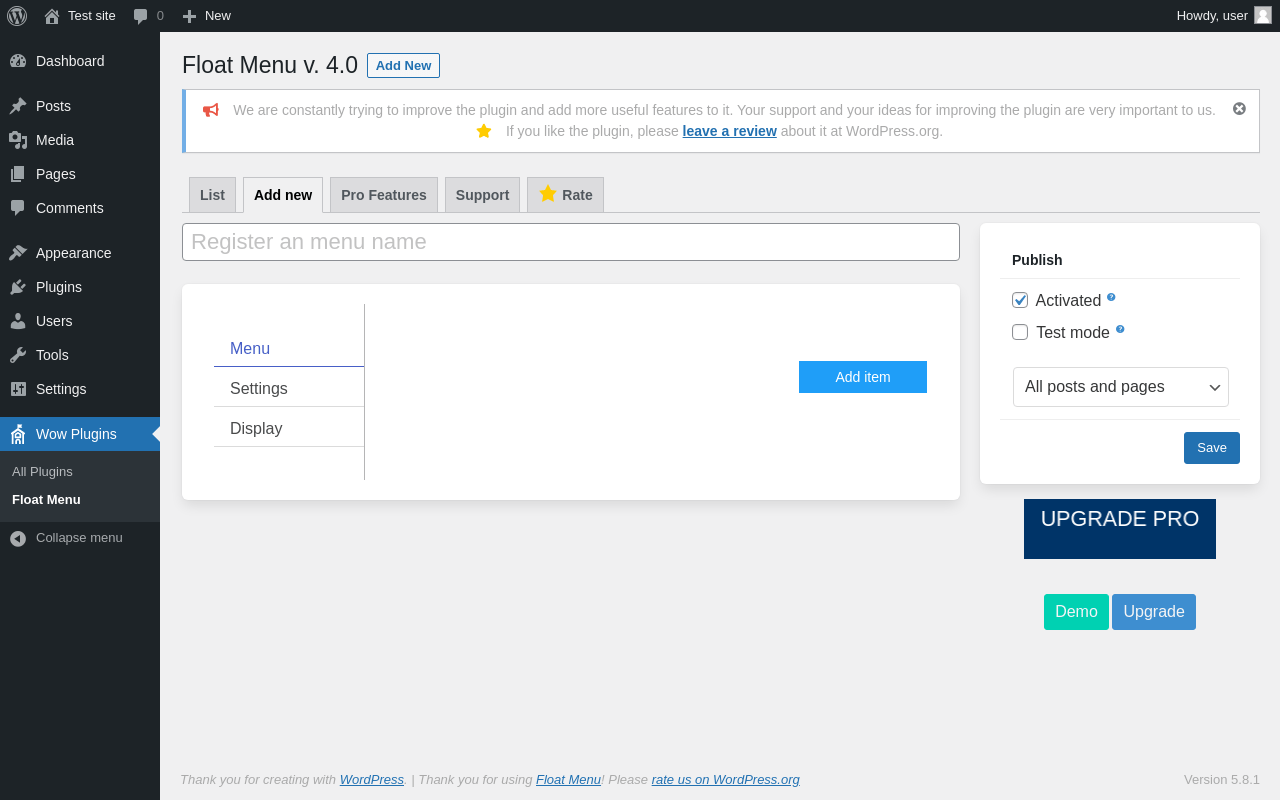Click the Activated help question icon
1280x800 pixels.
tap(1111, 297)
